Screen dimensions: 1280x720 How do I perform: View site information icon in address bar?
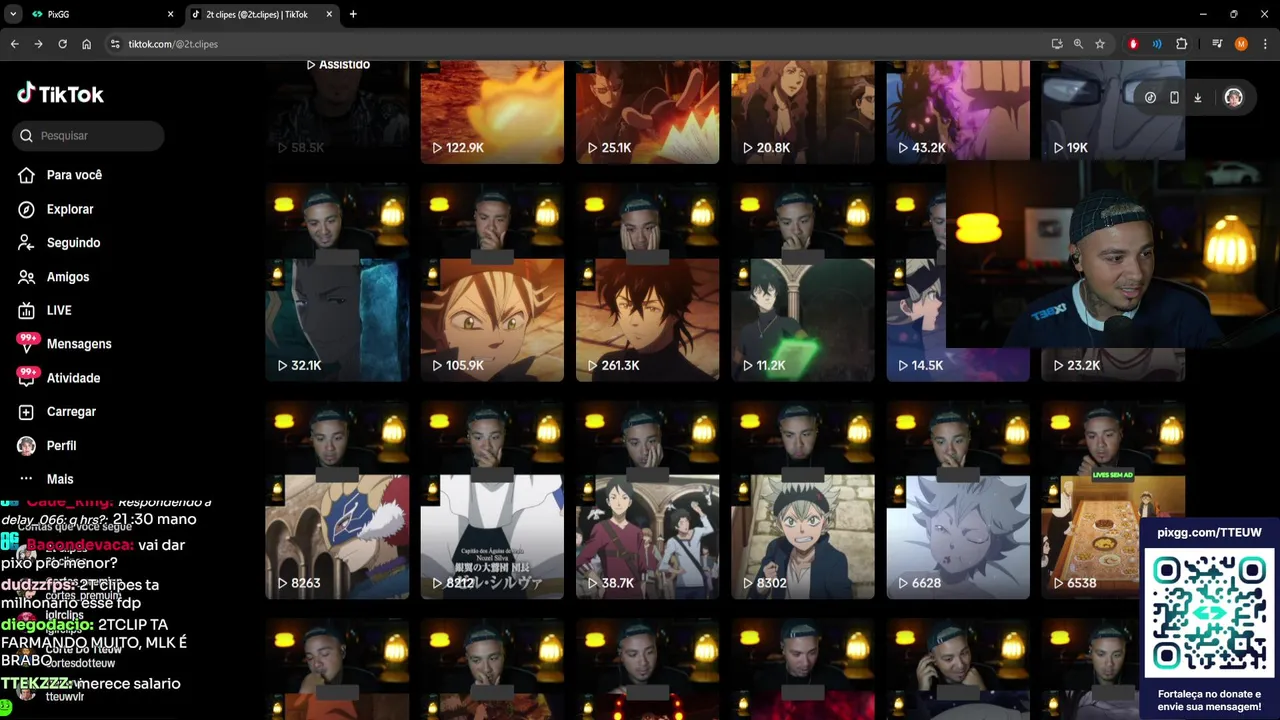(115, 44)
